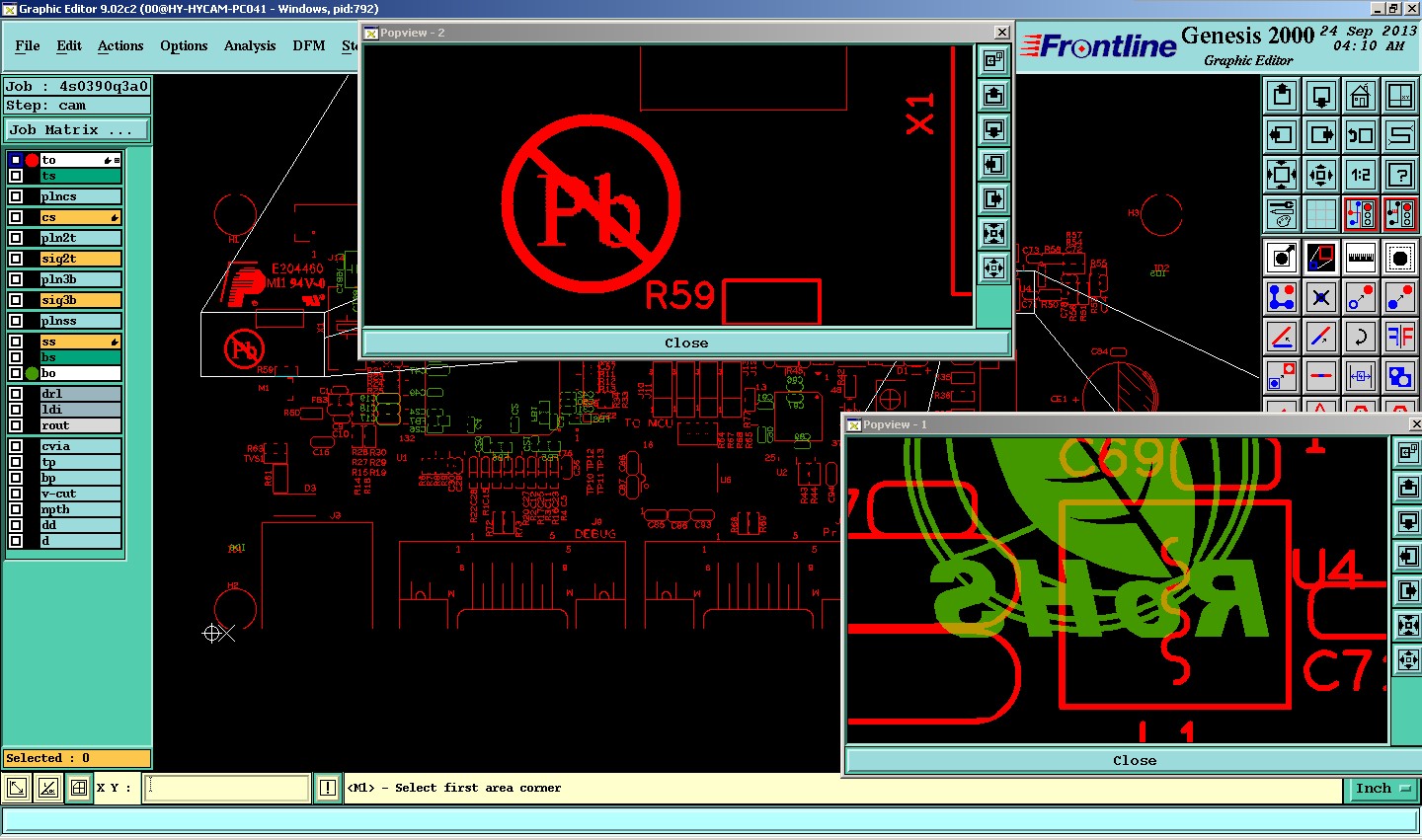
Task: Click the pan down icon in Popview 1
Action: tap(1407, 521)
